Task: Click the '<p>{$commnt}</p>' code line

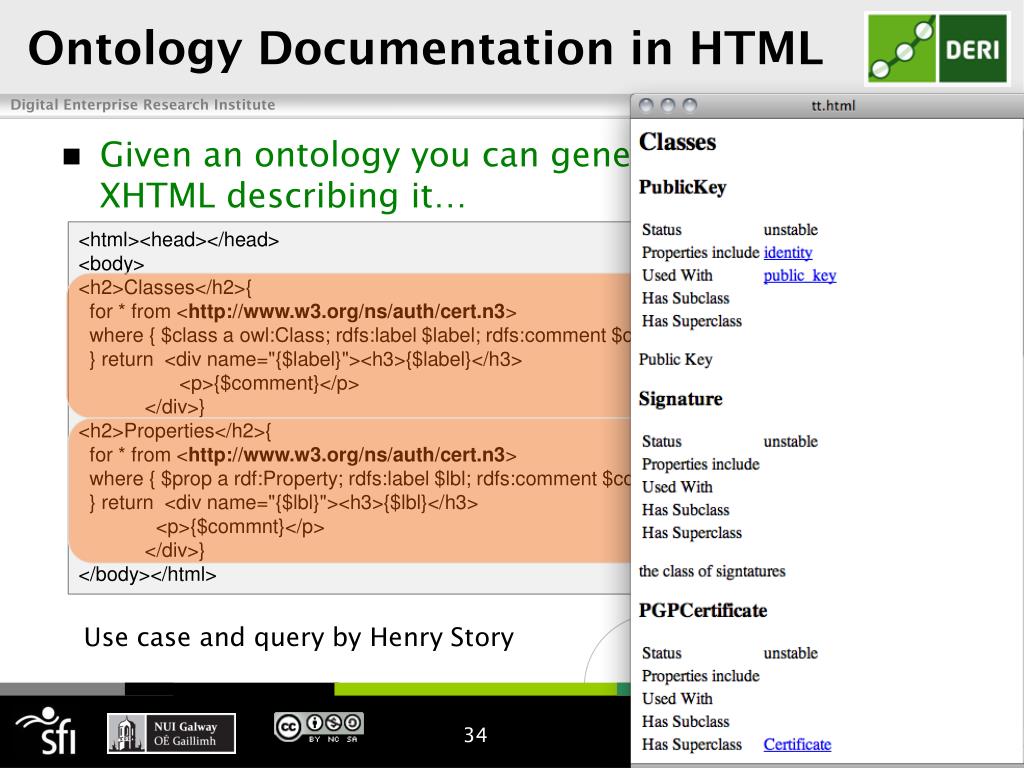Action: point(240,527)
